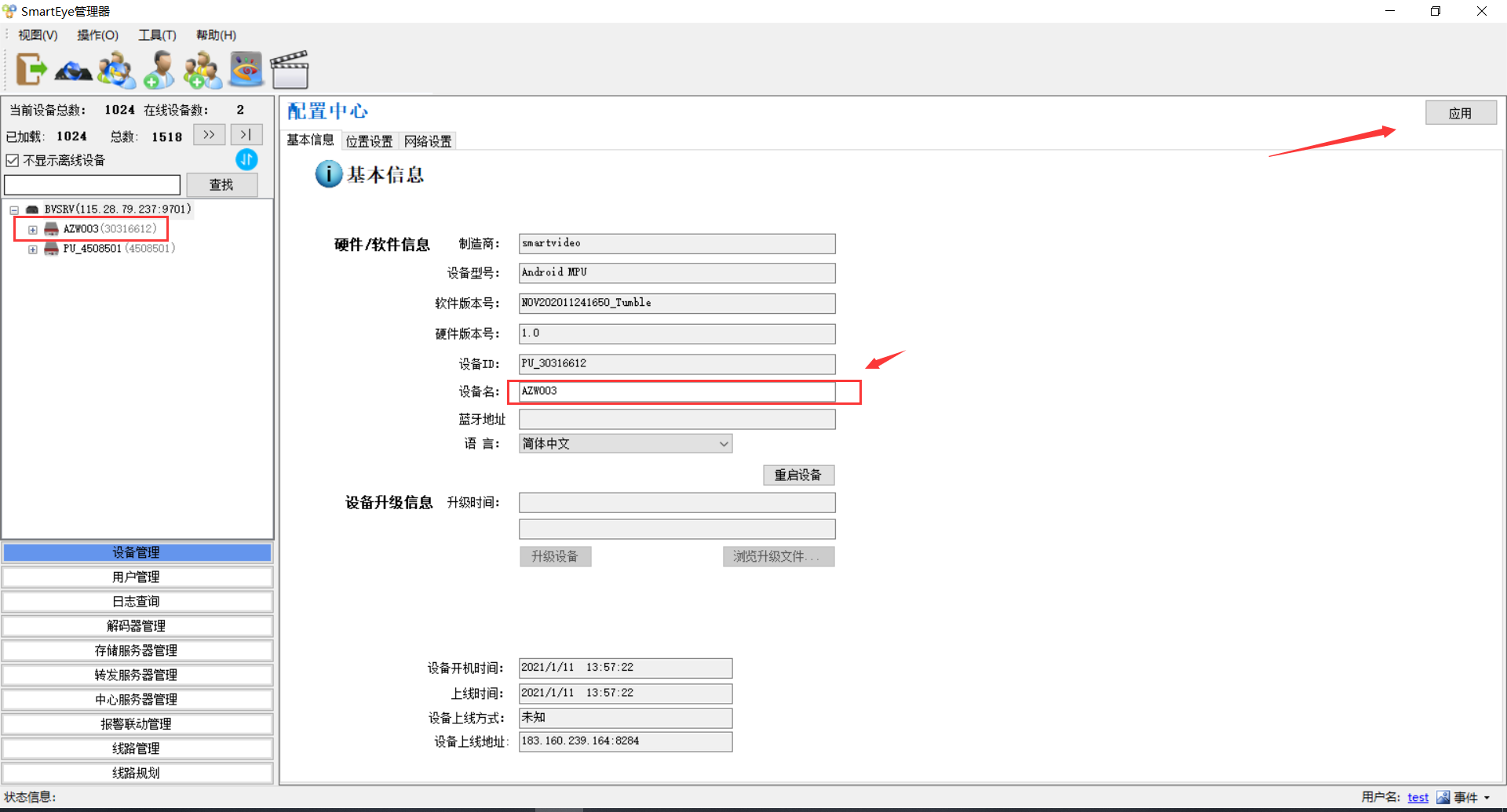Click the 应用 apply button

1460,113
